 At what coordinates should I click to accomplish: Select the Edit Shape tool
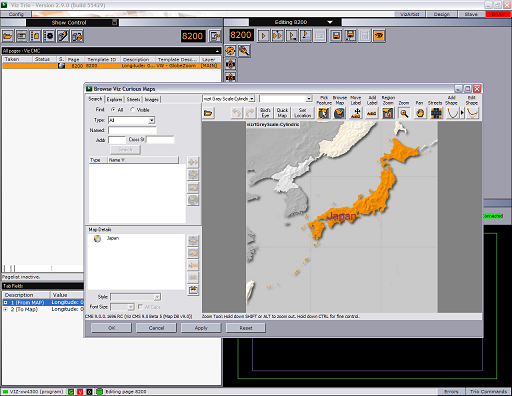(x=472, y=113)
